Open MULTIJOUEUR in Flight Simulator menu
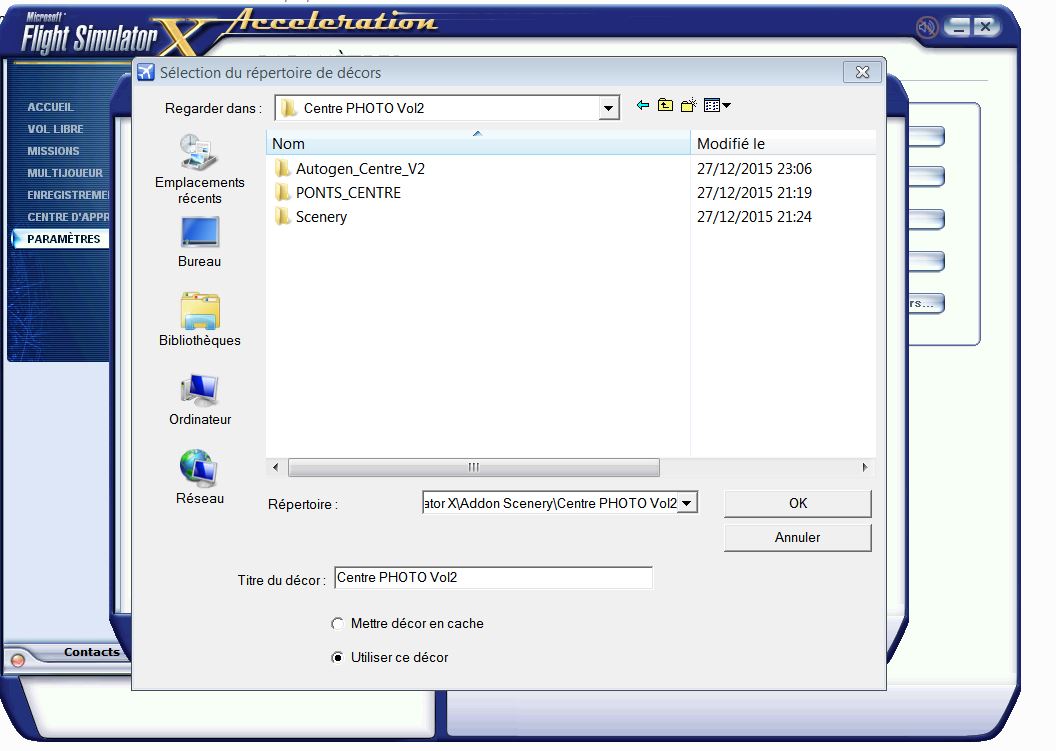Screen dimensions: 1056x751 (65, 173)
